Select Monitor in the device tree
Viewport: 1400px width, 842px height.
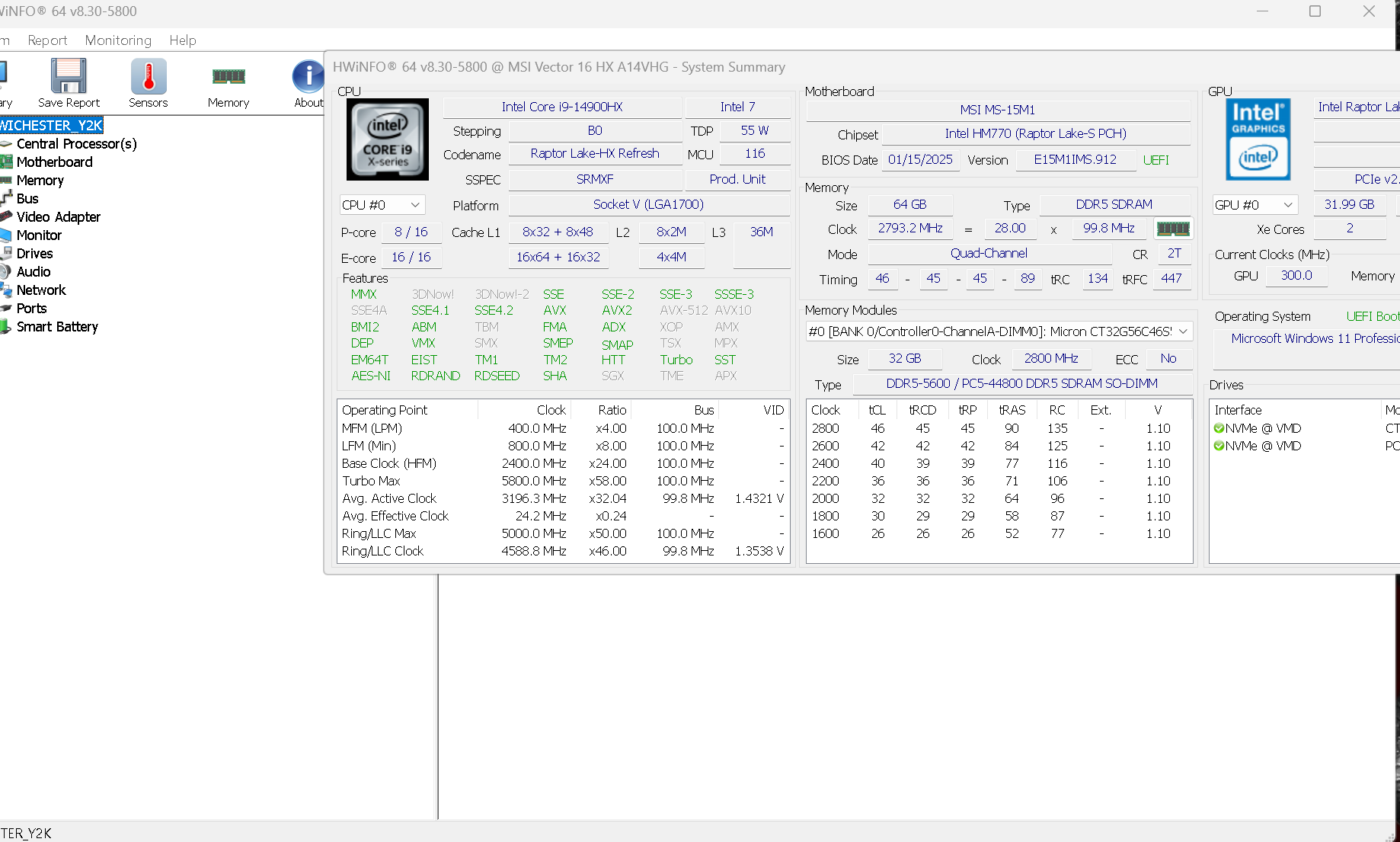click(x=39, y=235)
